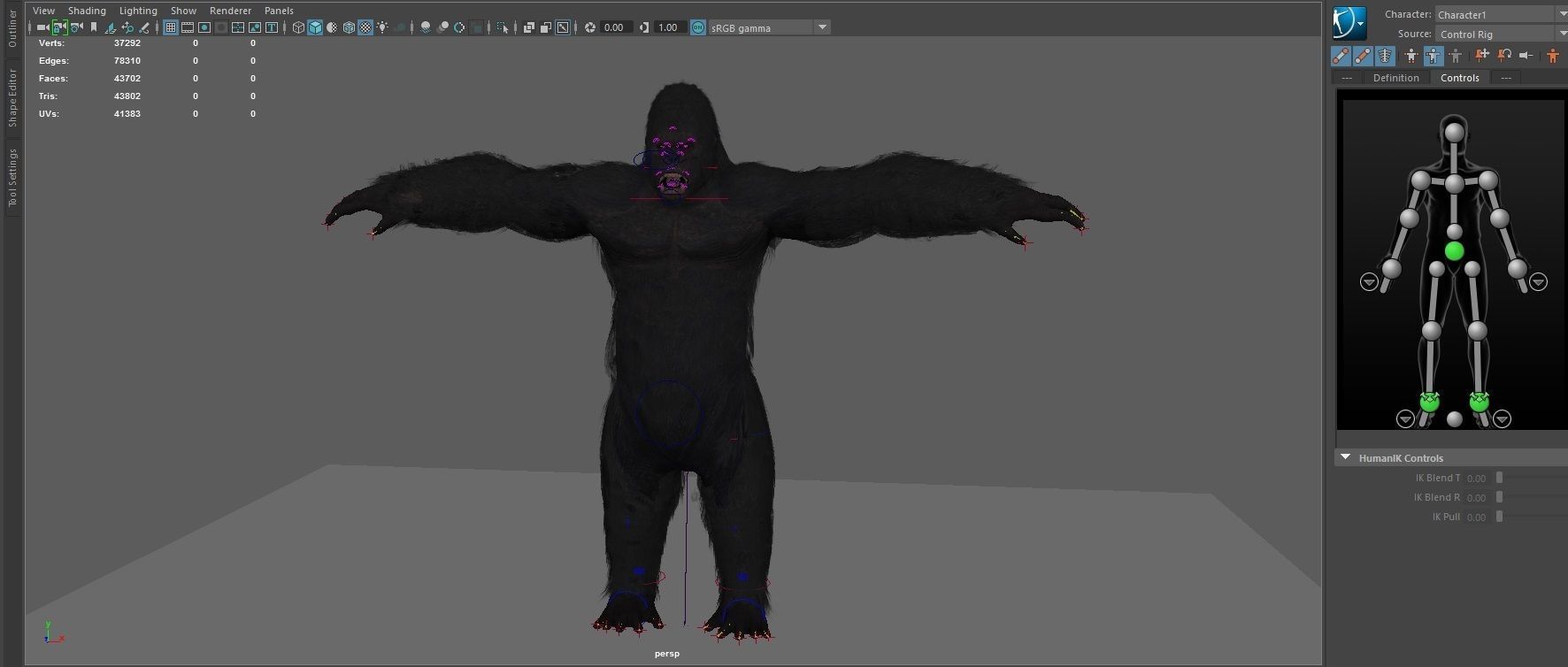Click the Use Default Material icon
This screenshot has height=667, width=1568.
tap(332, 27)
